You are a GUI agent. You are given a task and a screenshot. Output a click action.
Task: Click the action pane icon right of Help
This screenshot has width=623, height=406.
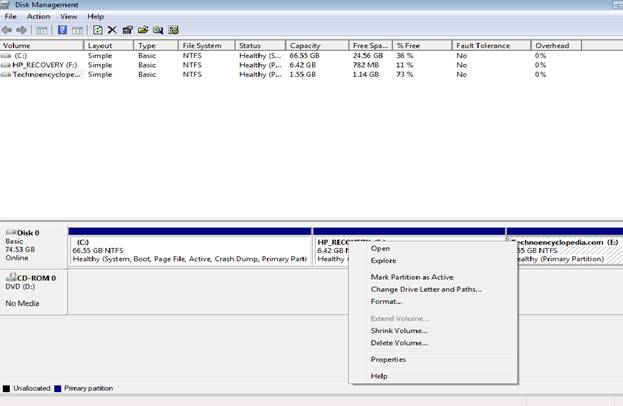pos(77,30)
